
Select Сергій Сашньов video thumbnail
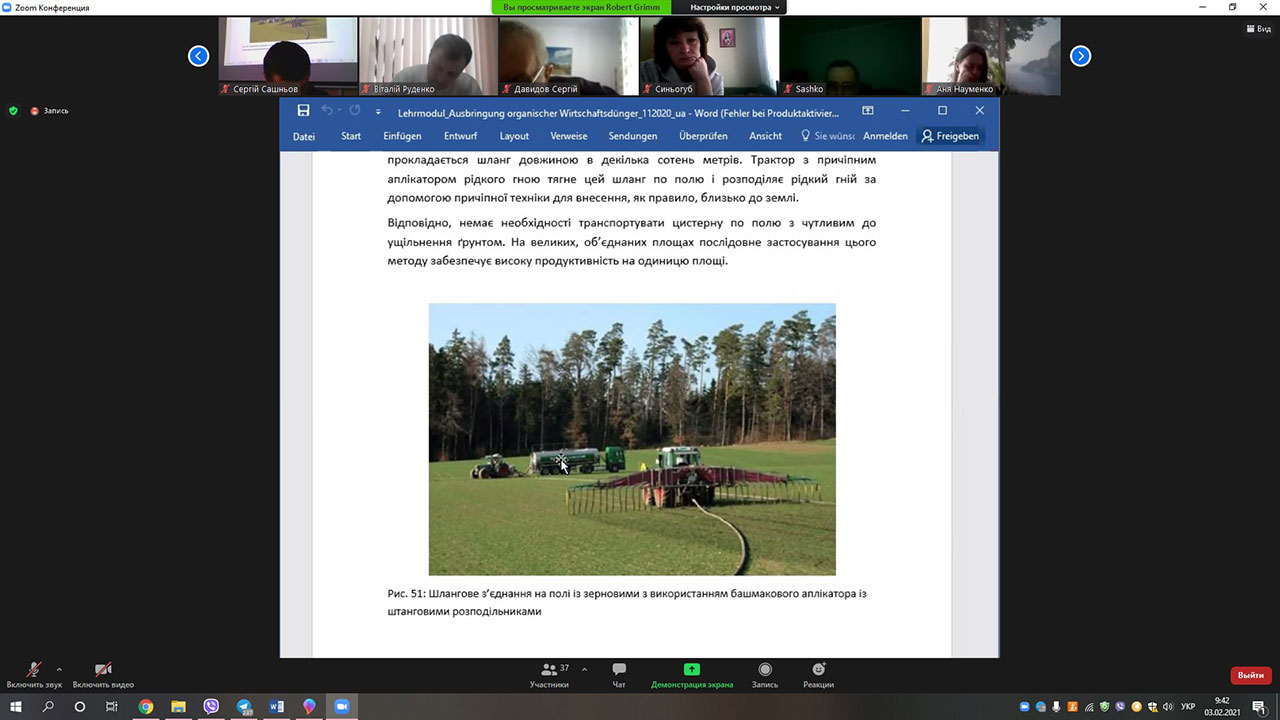point(288,56)
